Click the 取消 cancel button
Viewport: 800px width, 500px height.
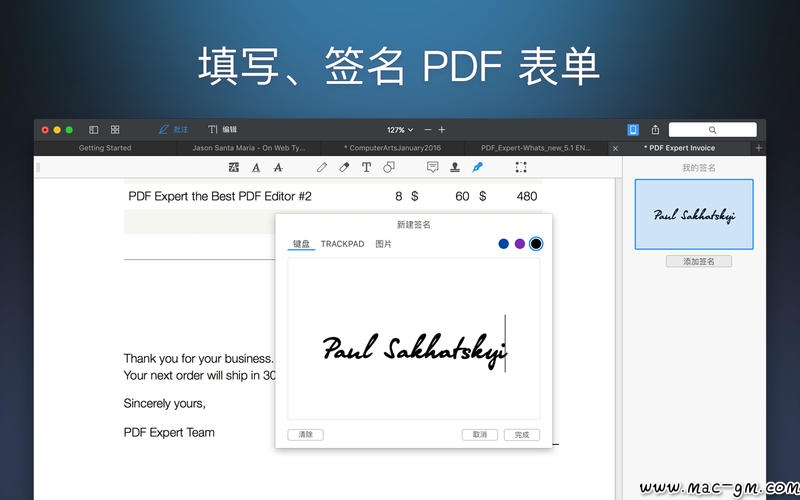[480, 435]
